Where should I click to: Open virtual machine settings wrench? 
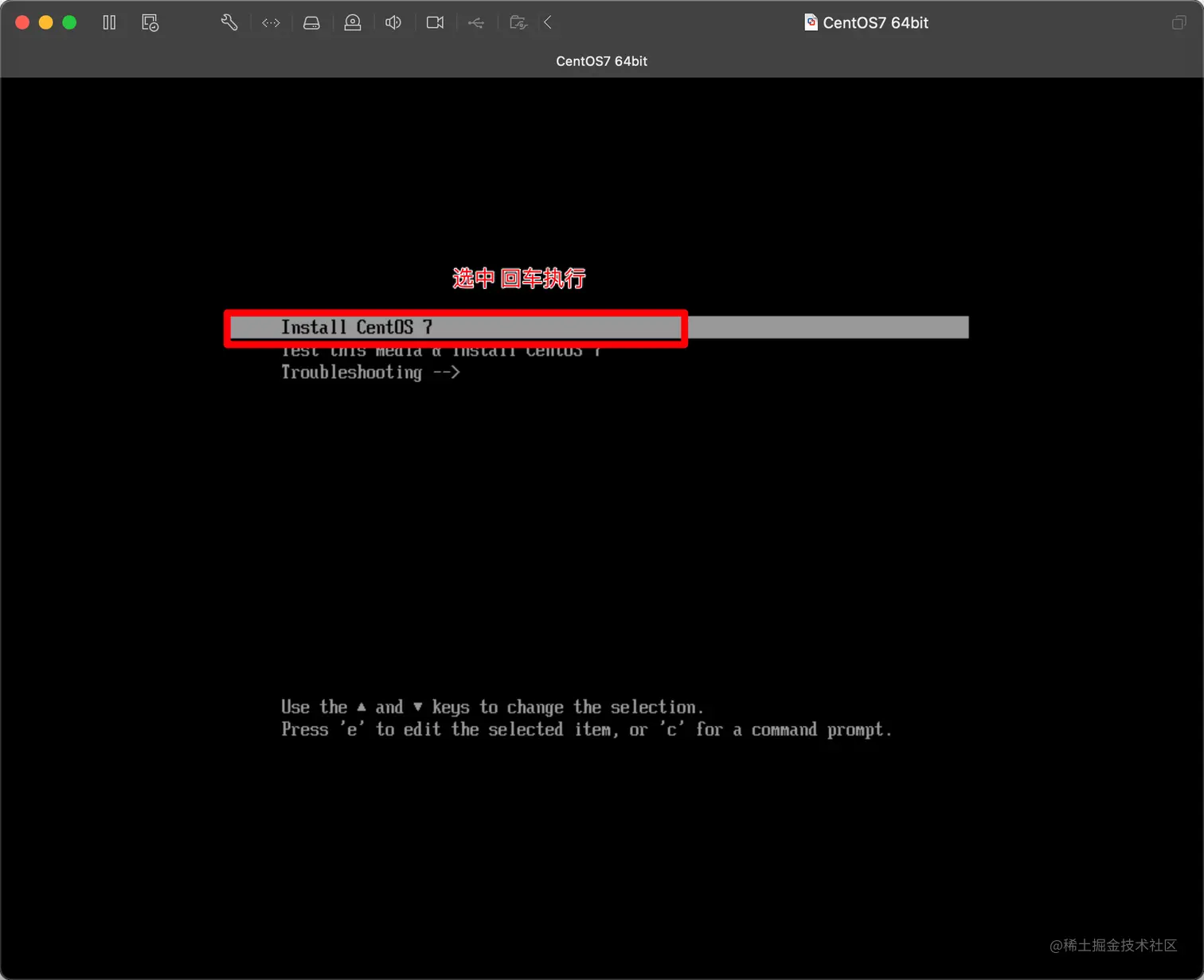click(229, 22)
